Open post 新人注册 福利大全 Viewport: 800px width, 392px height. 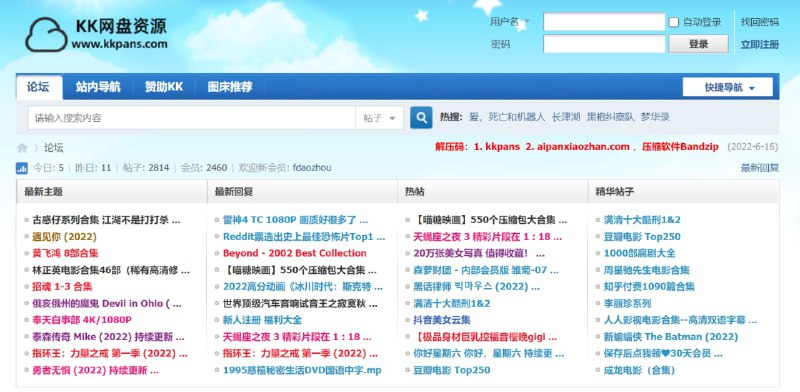tap(262, 320)
